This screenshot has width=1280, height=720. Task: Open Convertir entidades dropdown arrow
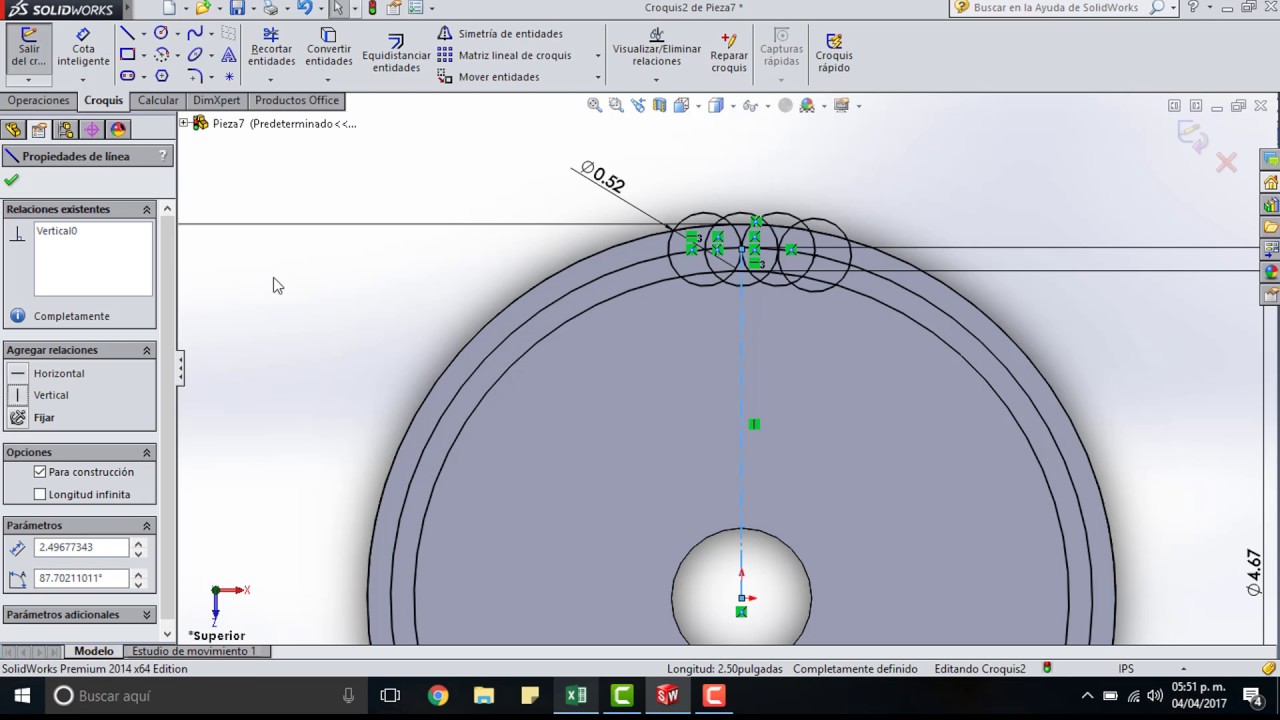click(x=328, y=79)
